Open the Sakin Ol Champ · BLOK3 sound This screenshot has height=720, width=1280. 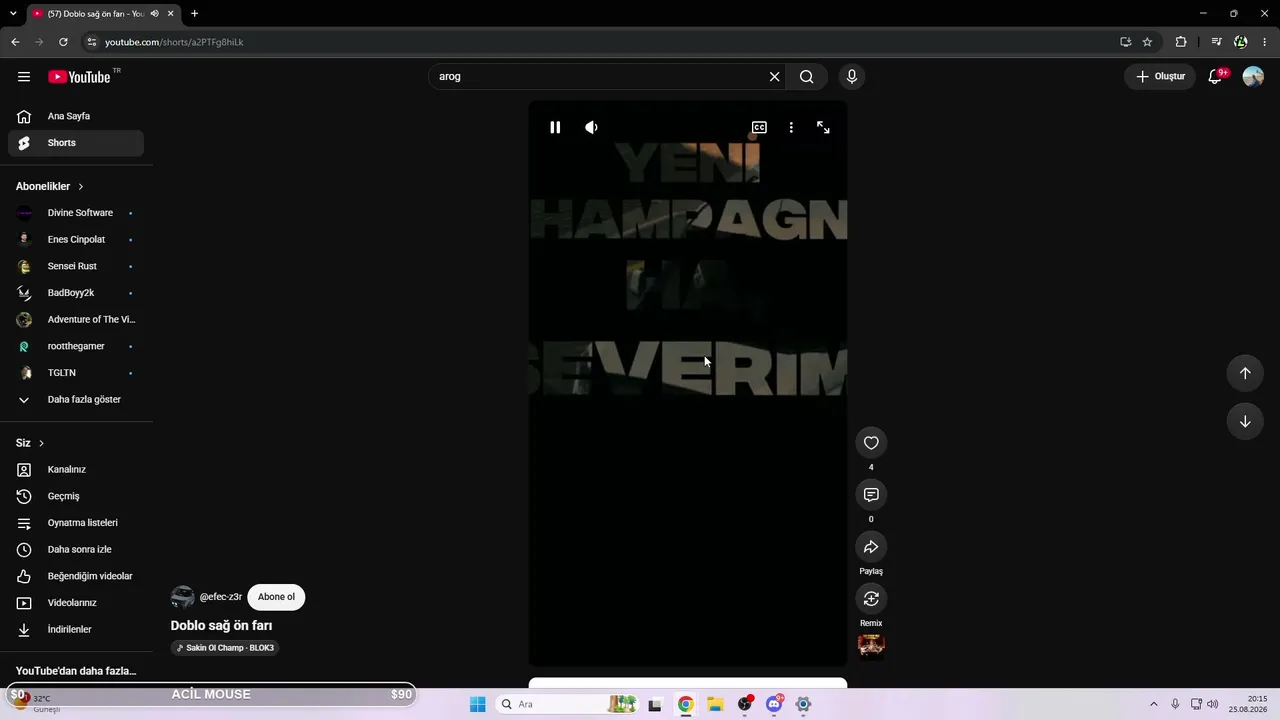224,648
